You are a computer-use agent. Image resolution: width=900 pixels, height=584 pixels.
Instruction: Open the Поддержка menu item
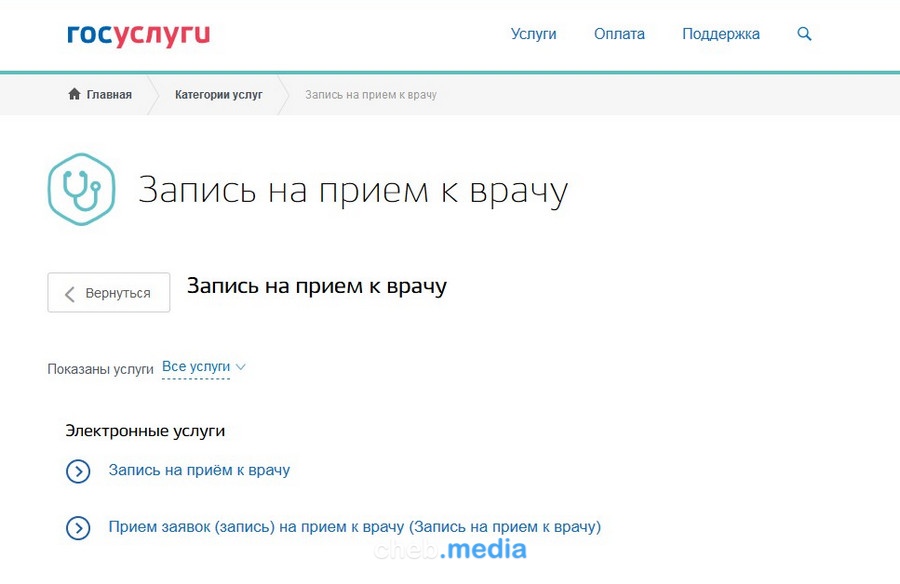click(x=720, y=34)
